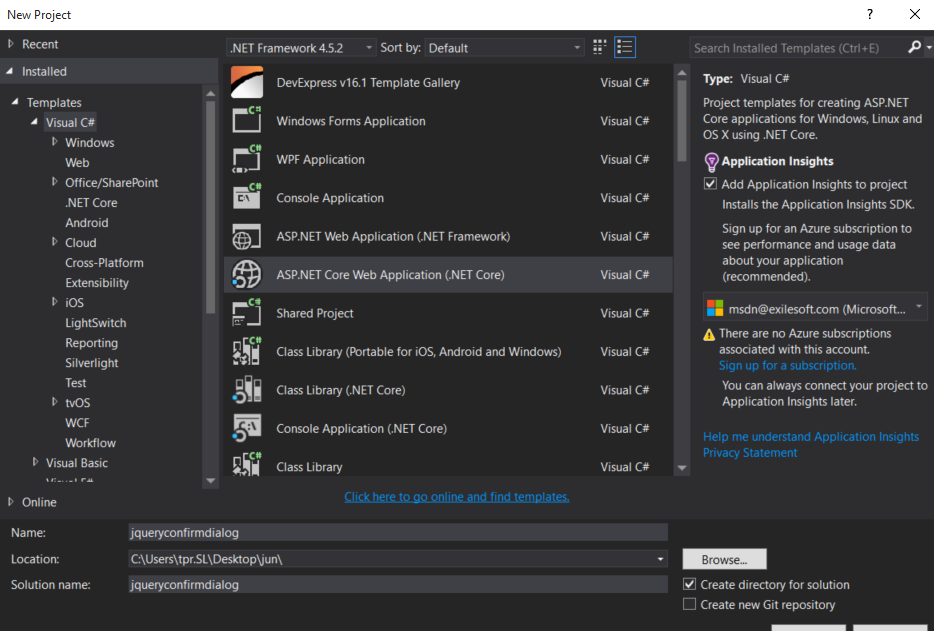Collapse the Templates tree node
Viewport: 934px width, 631px height.
pos(15,102)
